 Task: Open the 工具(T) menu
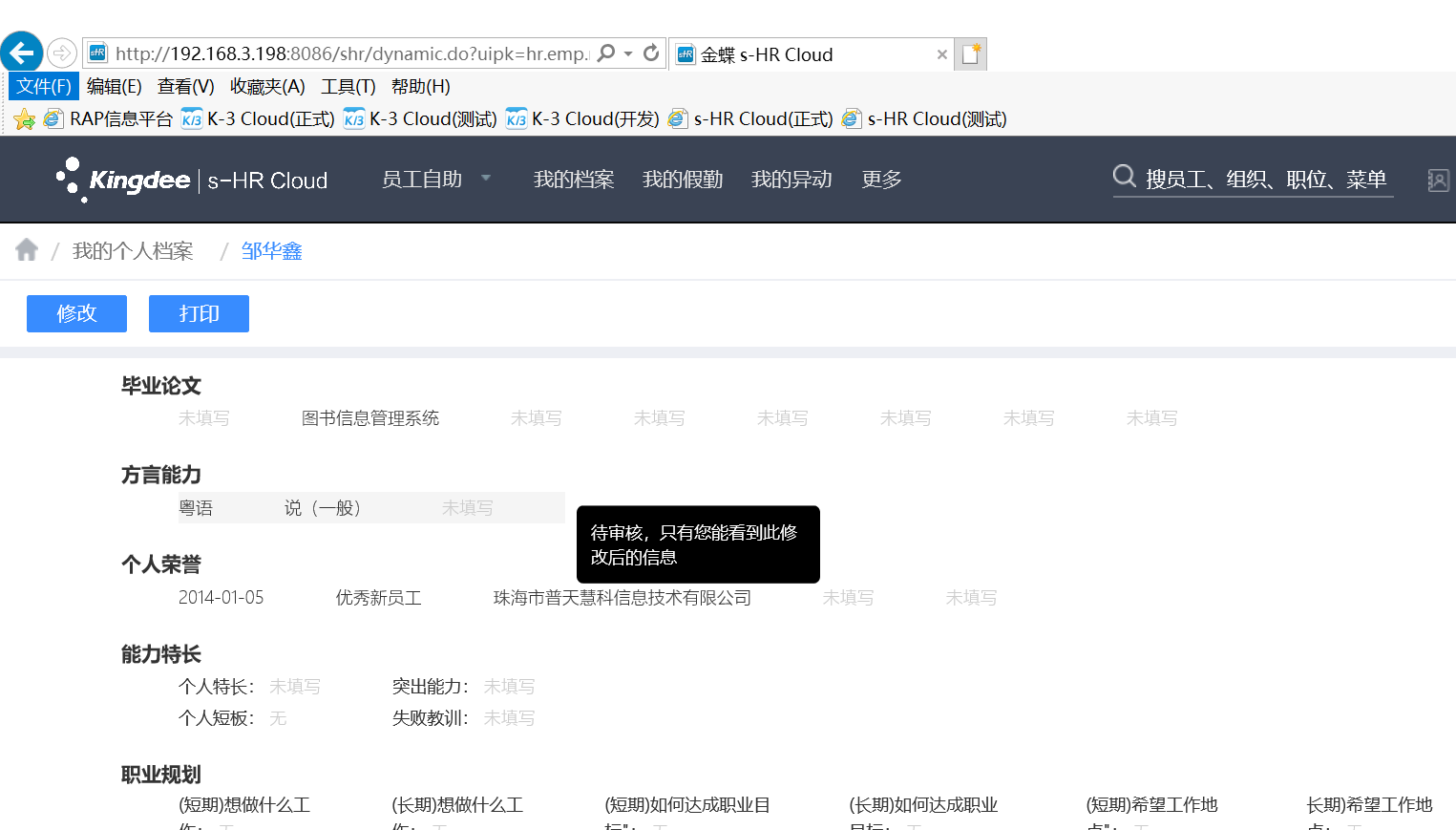[x=348, y=86]
